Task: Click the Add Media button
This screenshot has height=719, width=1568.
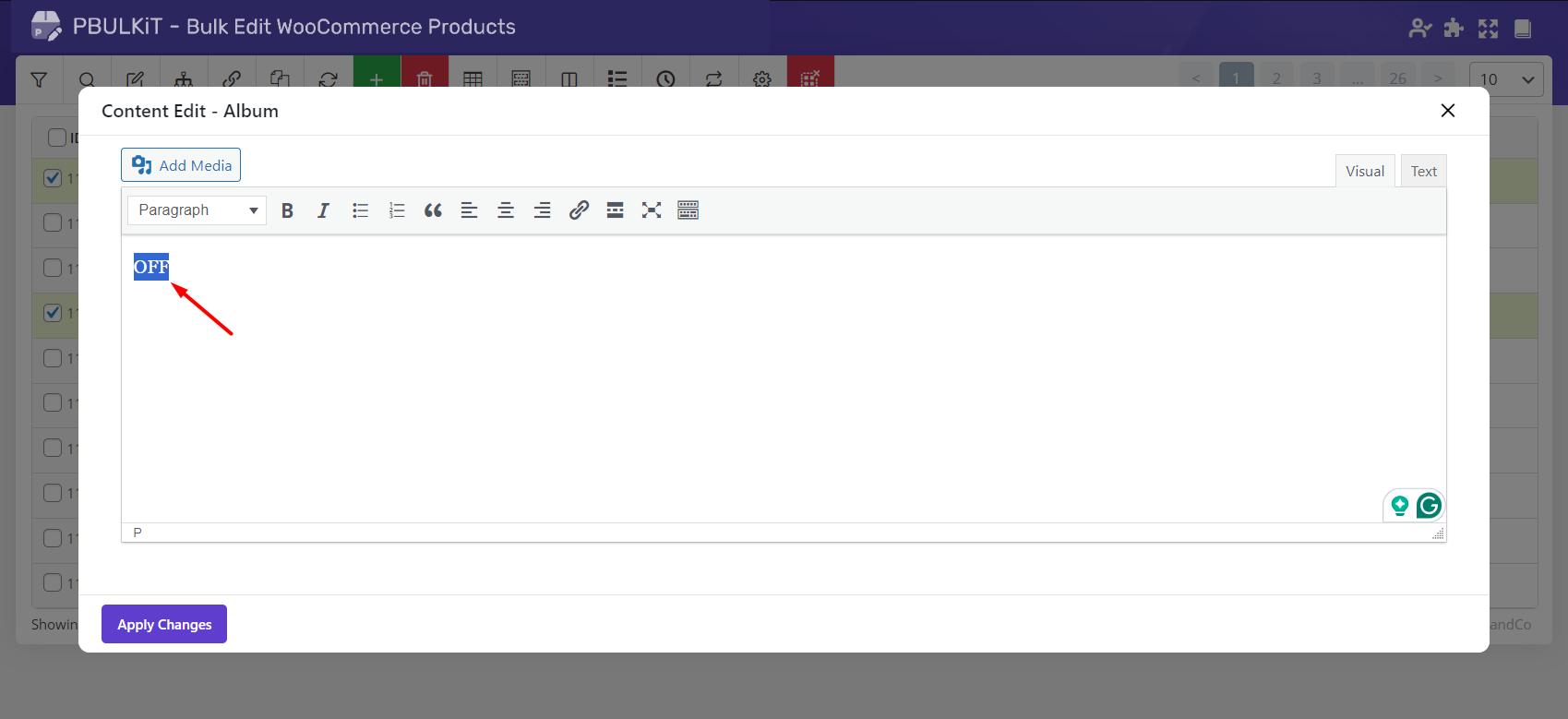Action: [x=181, y=165]
